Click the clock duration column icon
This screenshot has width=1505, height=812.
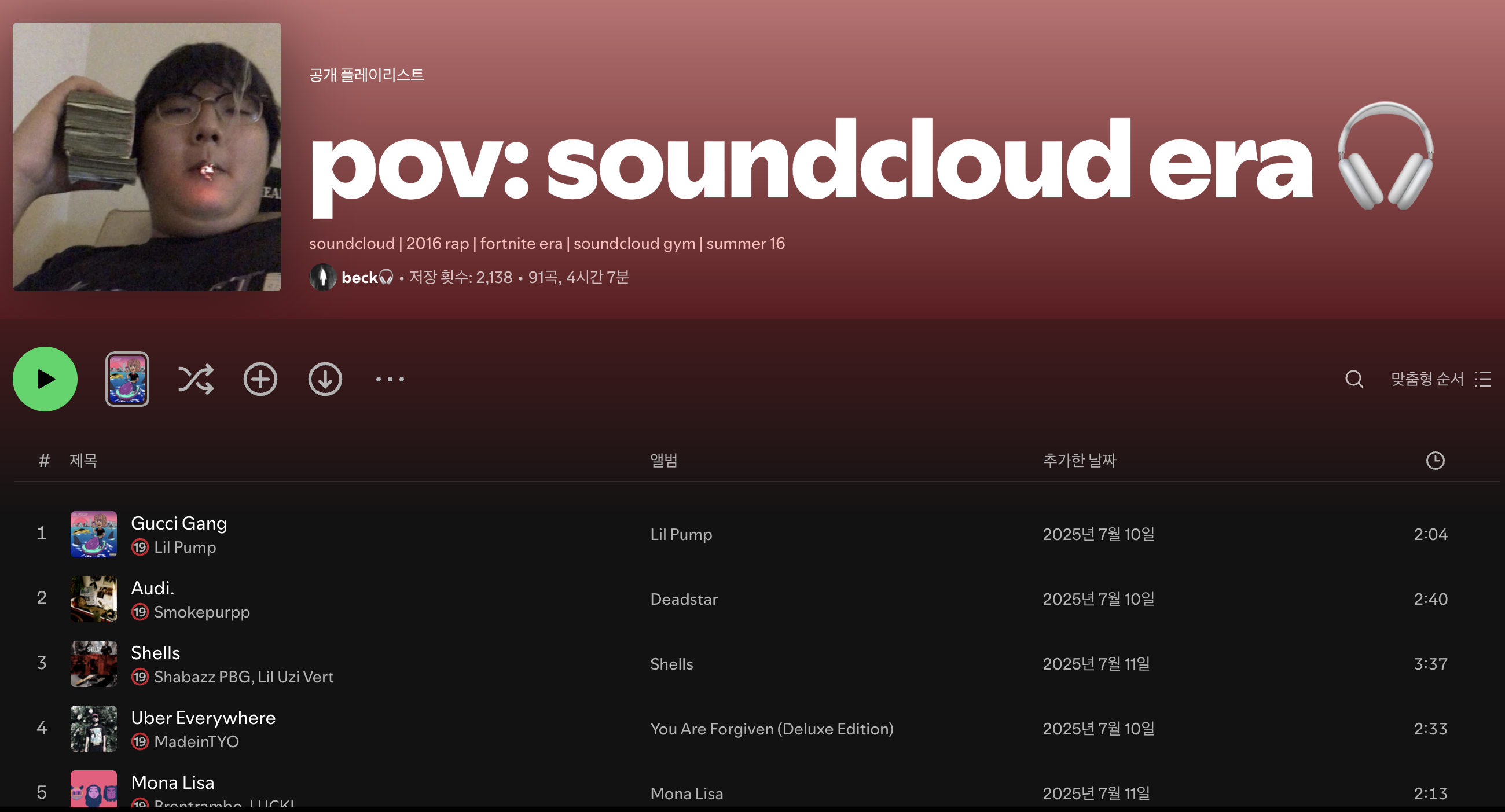tap(1435, 460)
